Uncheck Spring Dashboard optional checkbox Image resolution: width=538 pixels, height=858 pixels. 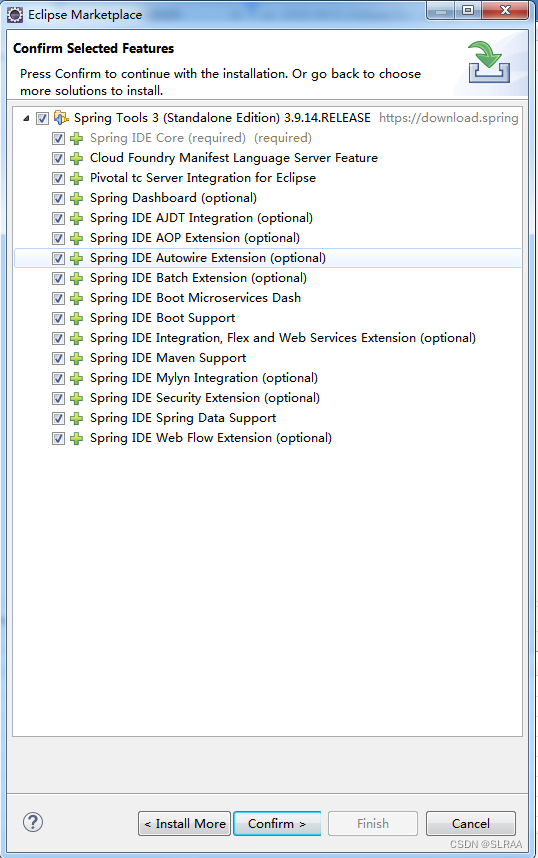pos(59,198)
